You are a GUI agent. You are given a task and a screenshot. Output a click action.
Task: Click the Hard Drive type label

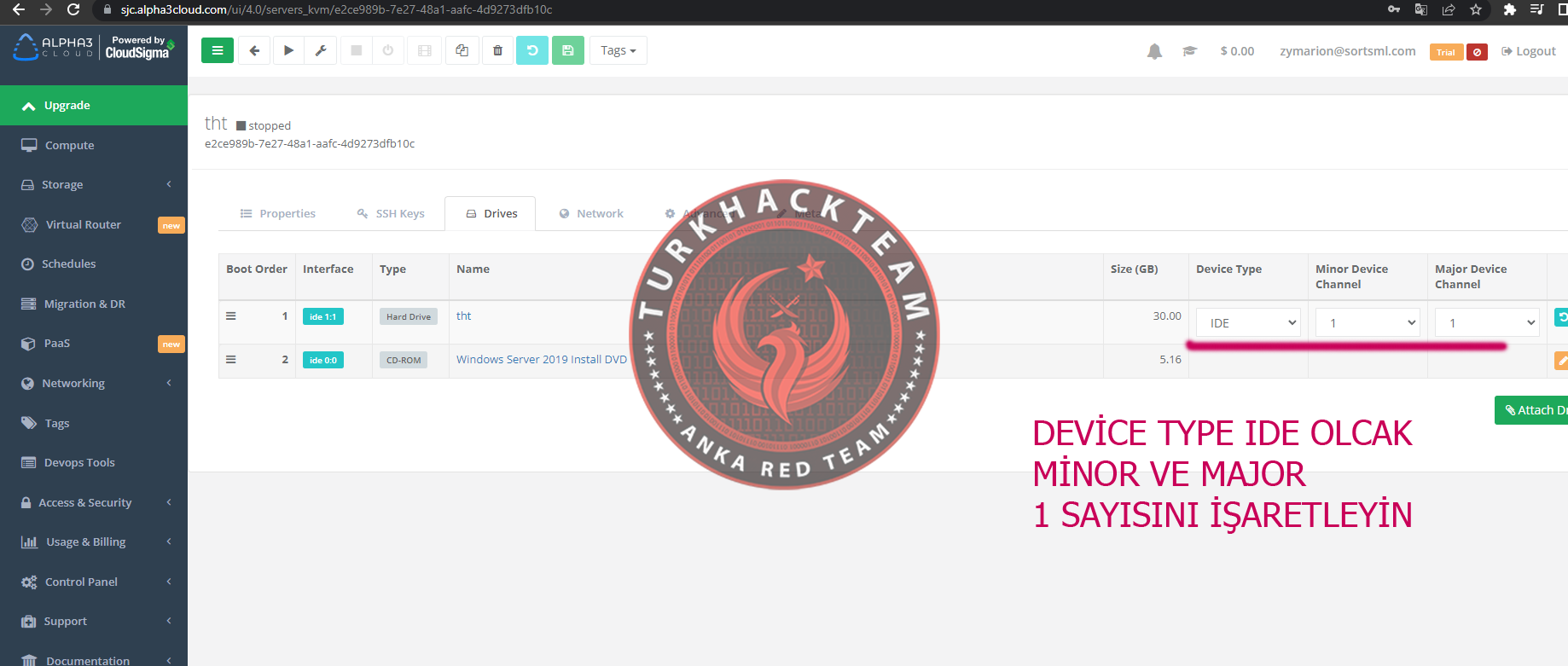[x=409, y=316]
